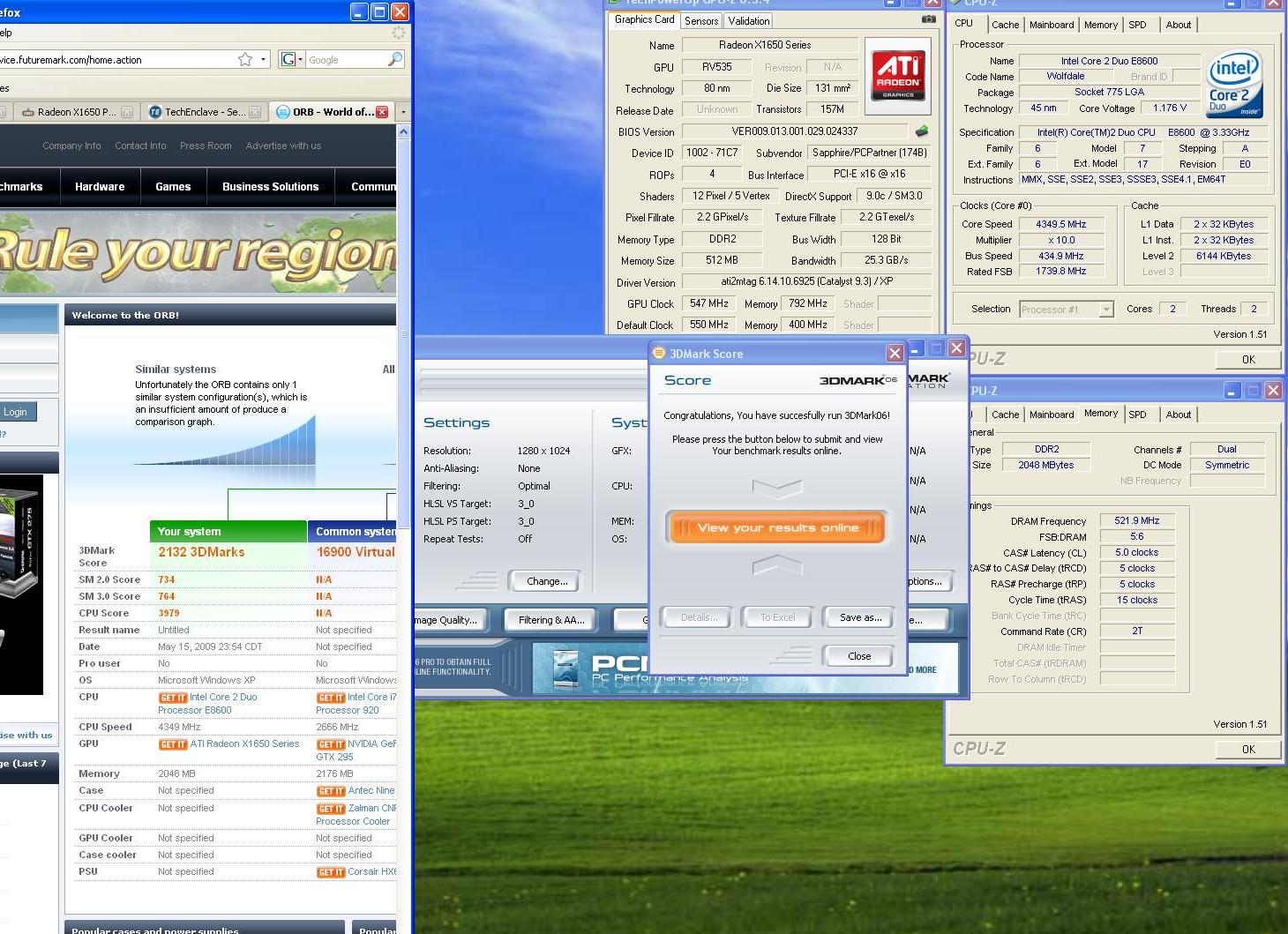Follow the Press Room link
Screen dimensions: 1288x934
(206, 146)
